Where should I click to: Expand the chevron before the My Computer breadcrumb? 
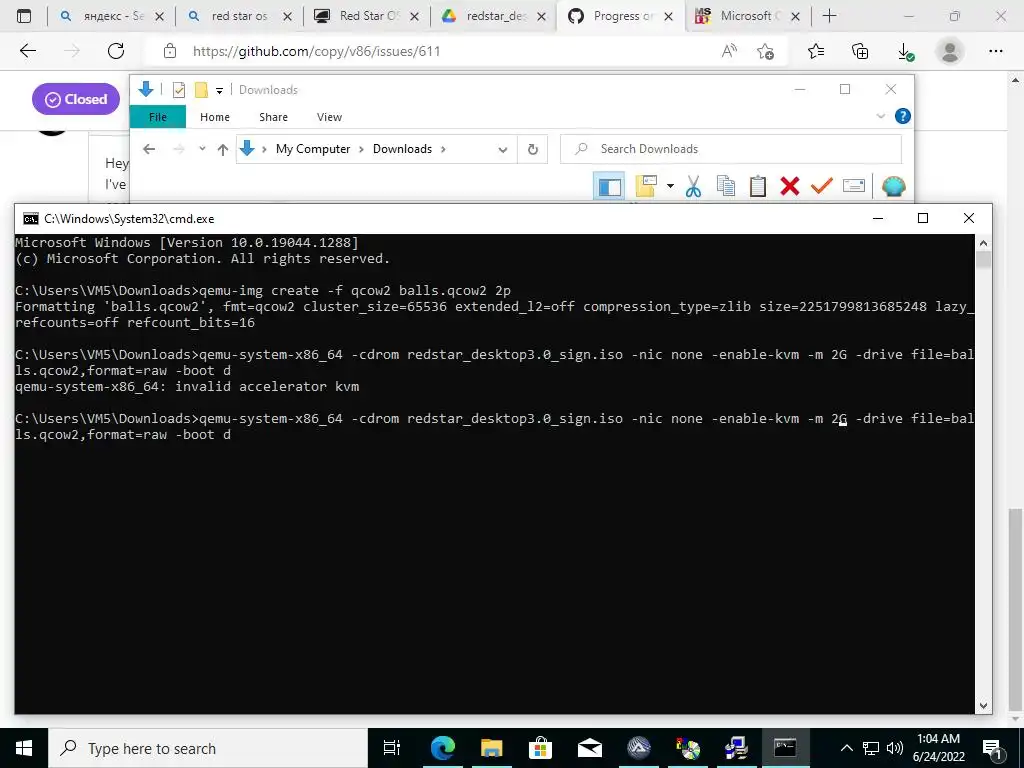click(264, 149)
